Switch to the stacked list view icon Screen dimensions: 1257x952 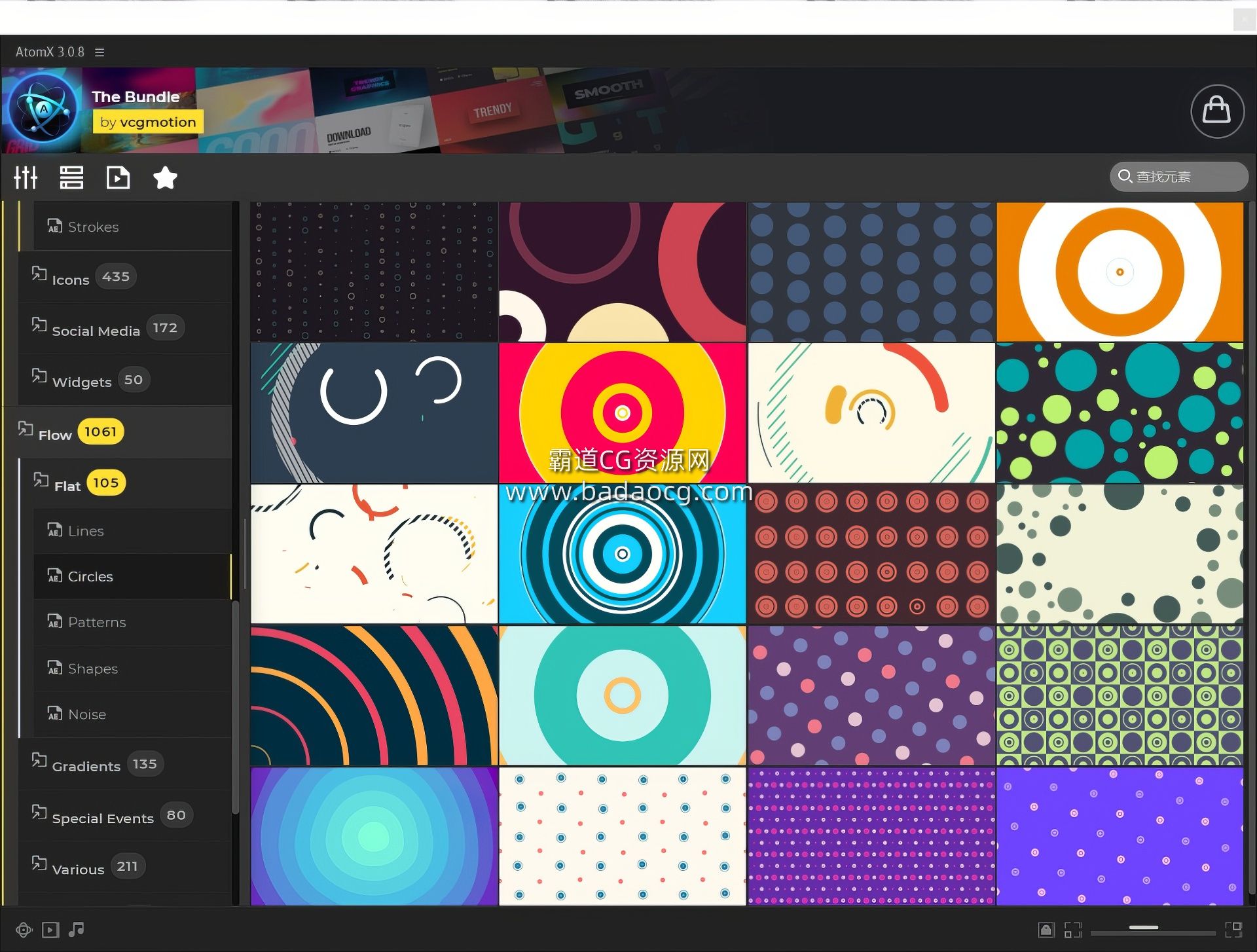coord(71,177)
